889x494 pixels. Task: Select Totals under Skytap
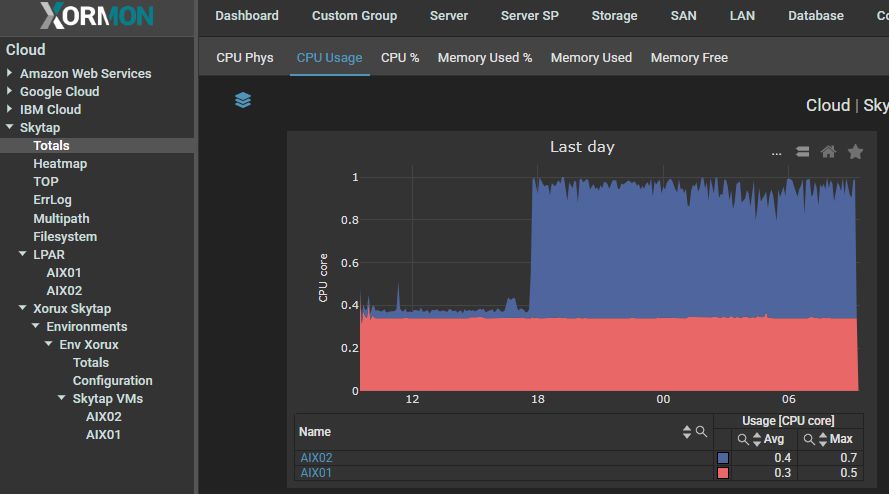pos(51,146)
